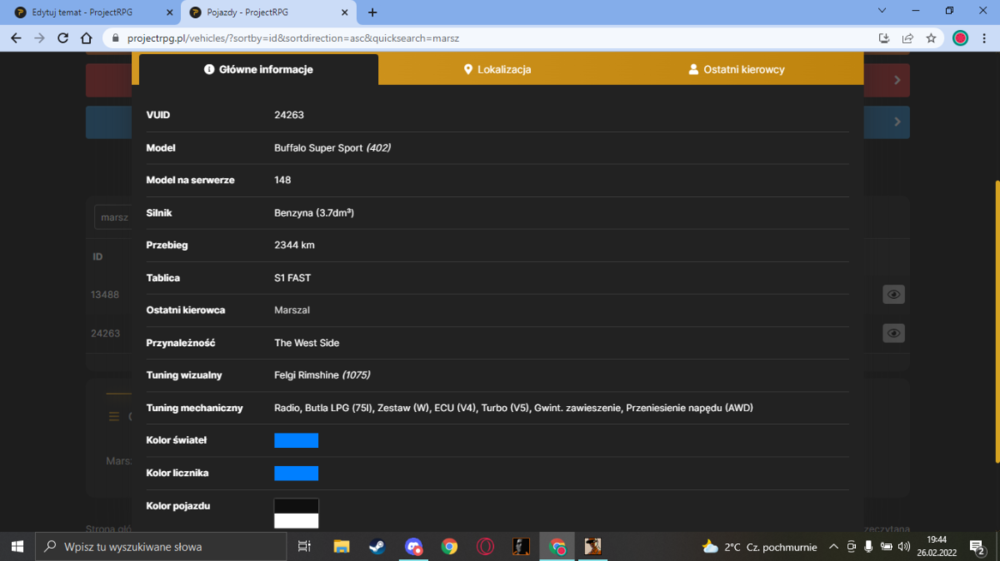The image size is (1000, 561).
Task: Open browser home page
Action: click(x=86, y=38)
